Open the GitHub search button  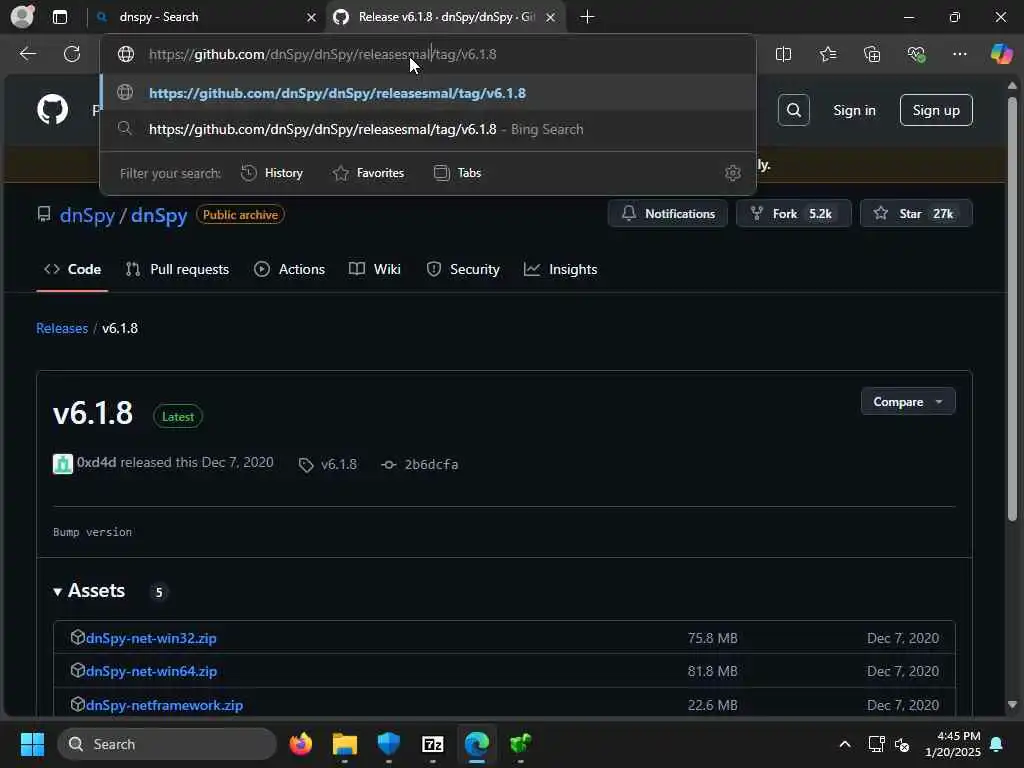point(793,110)
